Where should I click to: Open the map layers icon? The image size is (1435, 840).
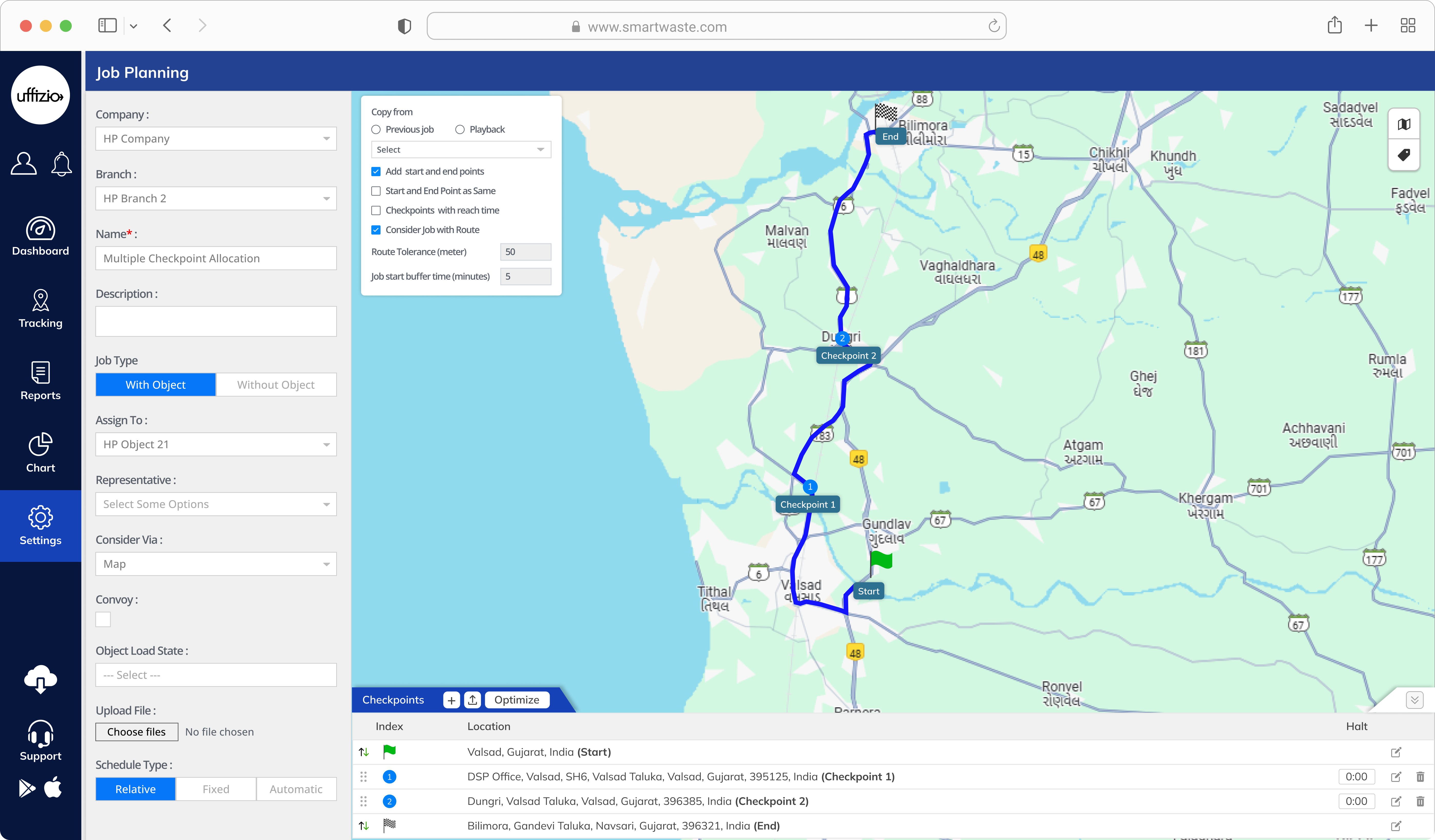(1404, 124)
